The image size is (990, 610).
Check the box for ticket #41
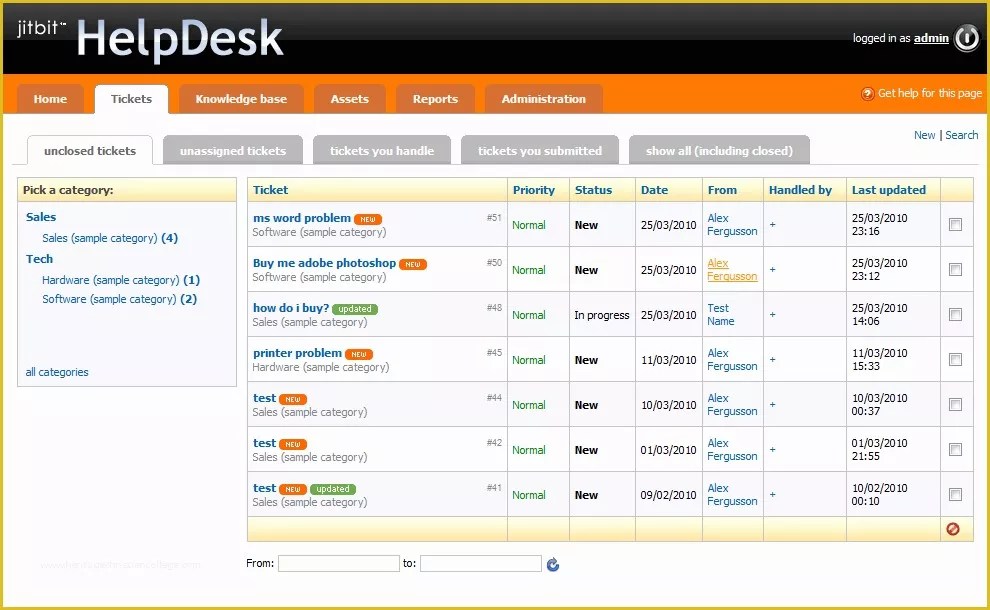point(955,494)
